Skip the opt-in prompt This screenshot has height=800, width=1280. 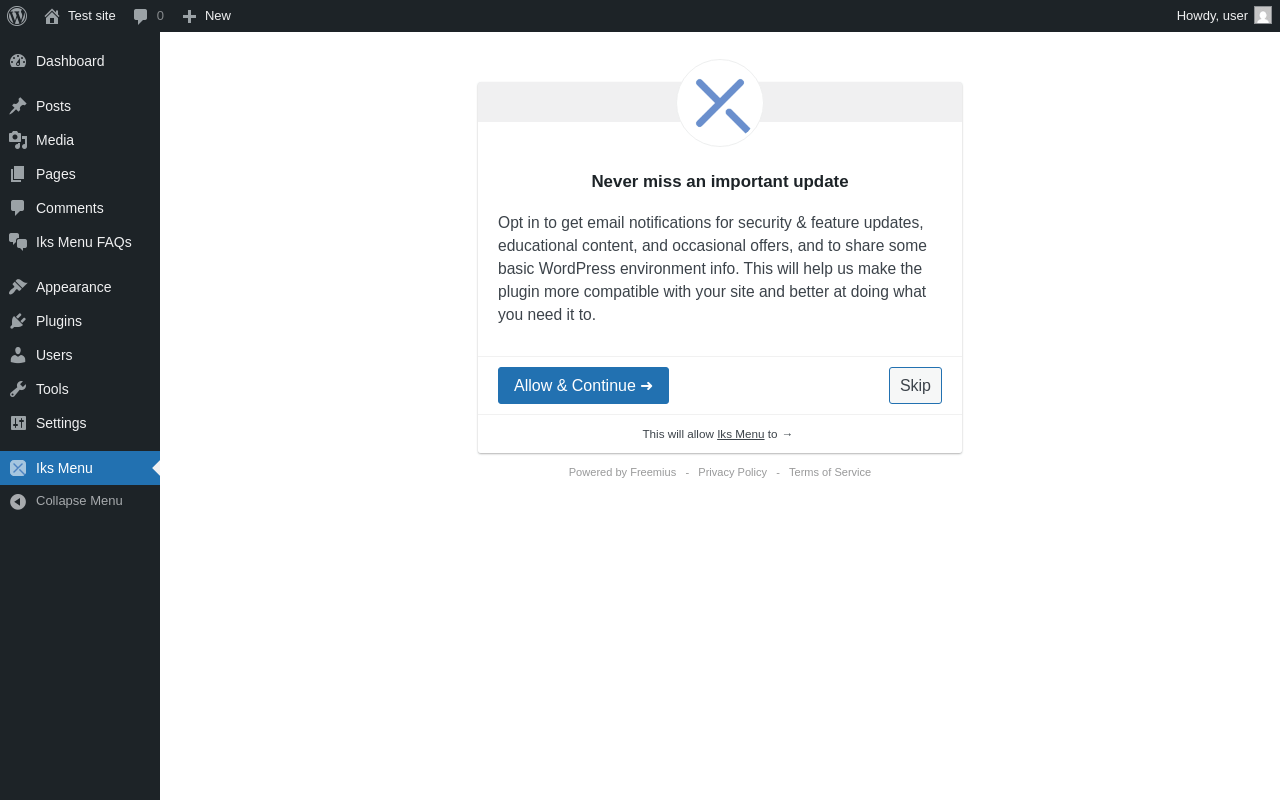[915, 385]
